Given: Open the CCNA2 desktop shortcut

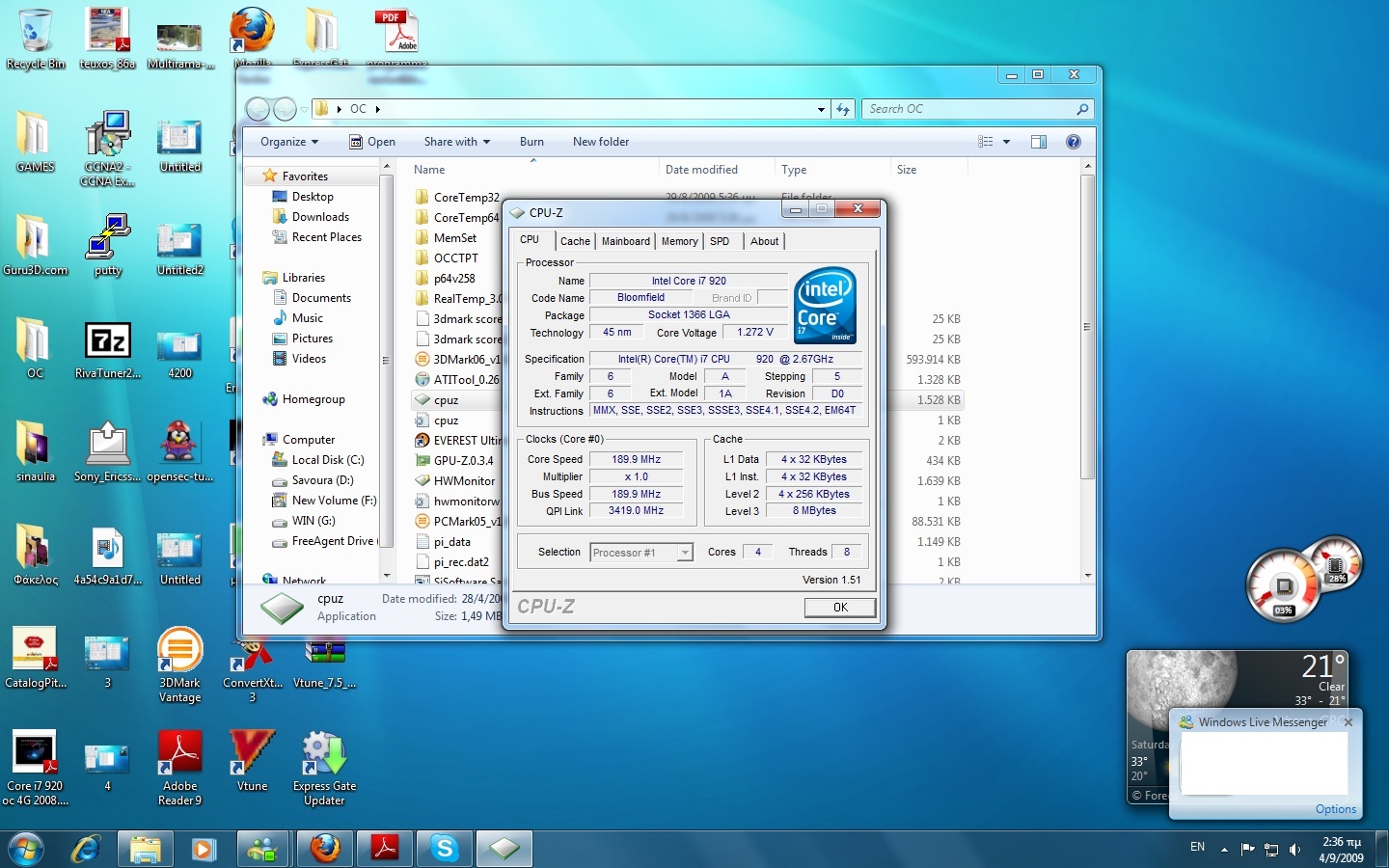Looking at the screenshot, I should click(x=108, y=149).
